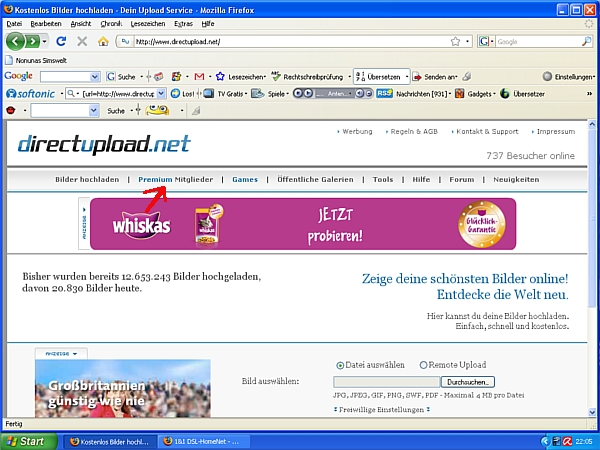This screenshot has height=450, width=600.
Task: Open the Gadgets dropdown in Softonic toolbar
Action: tap(476, 93)
